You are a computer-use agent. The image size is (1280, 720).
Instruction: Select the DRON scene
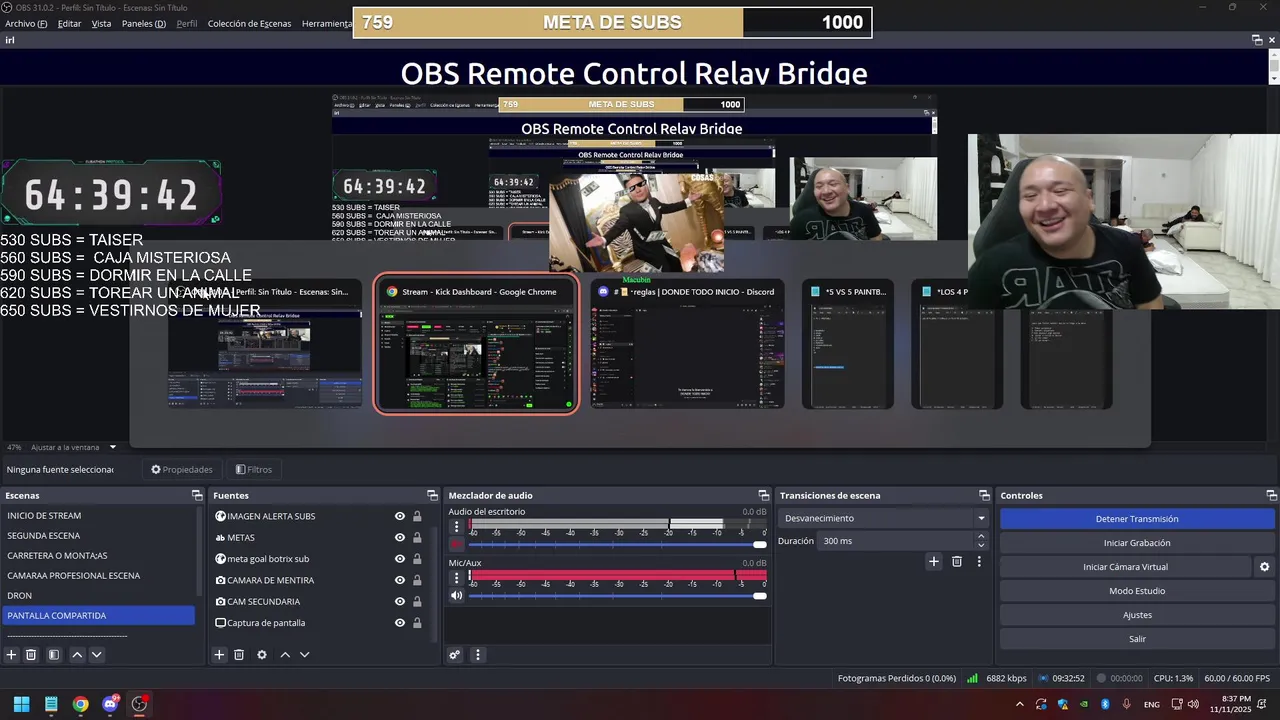[98, 596]
